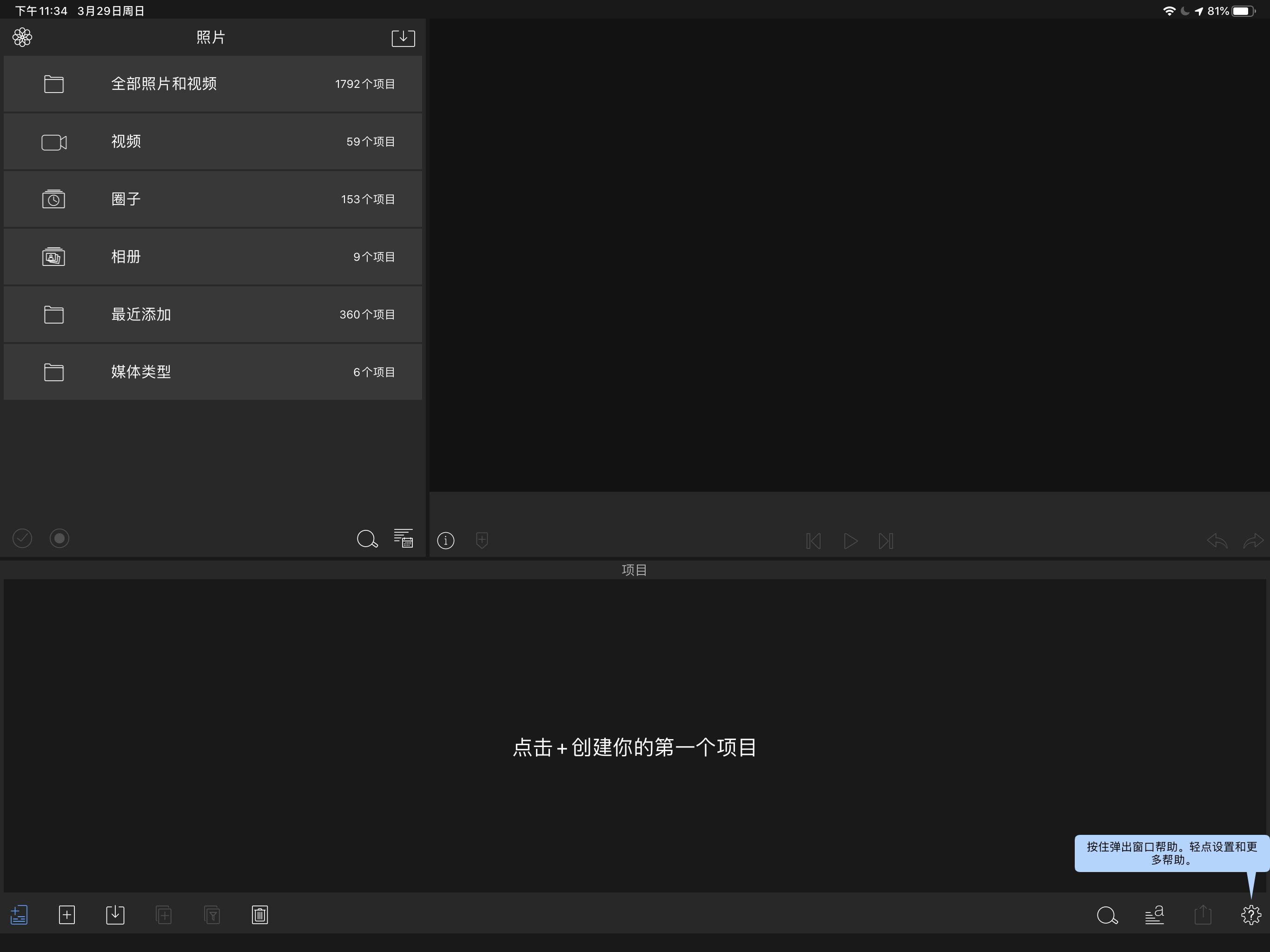The height and width of the screenshot is (952, 1270).
Task: Undo the last action
Action: 1217,540
